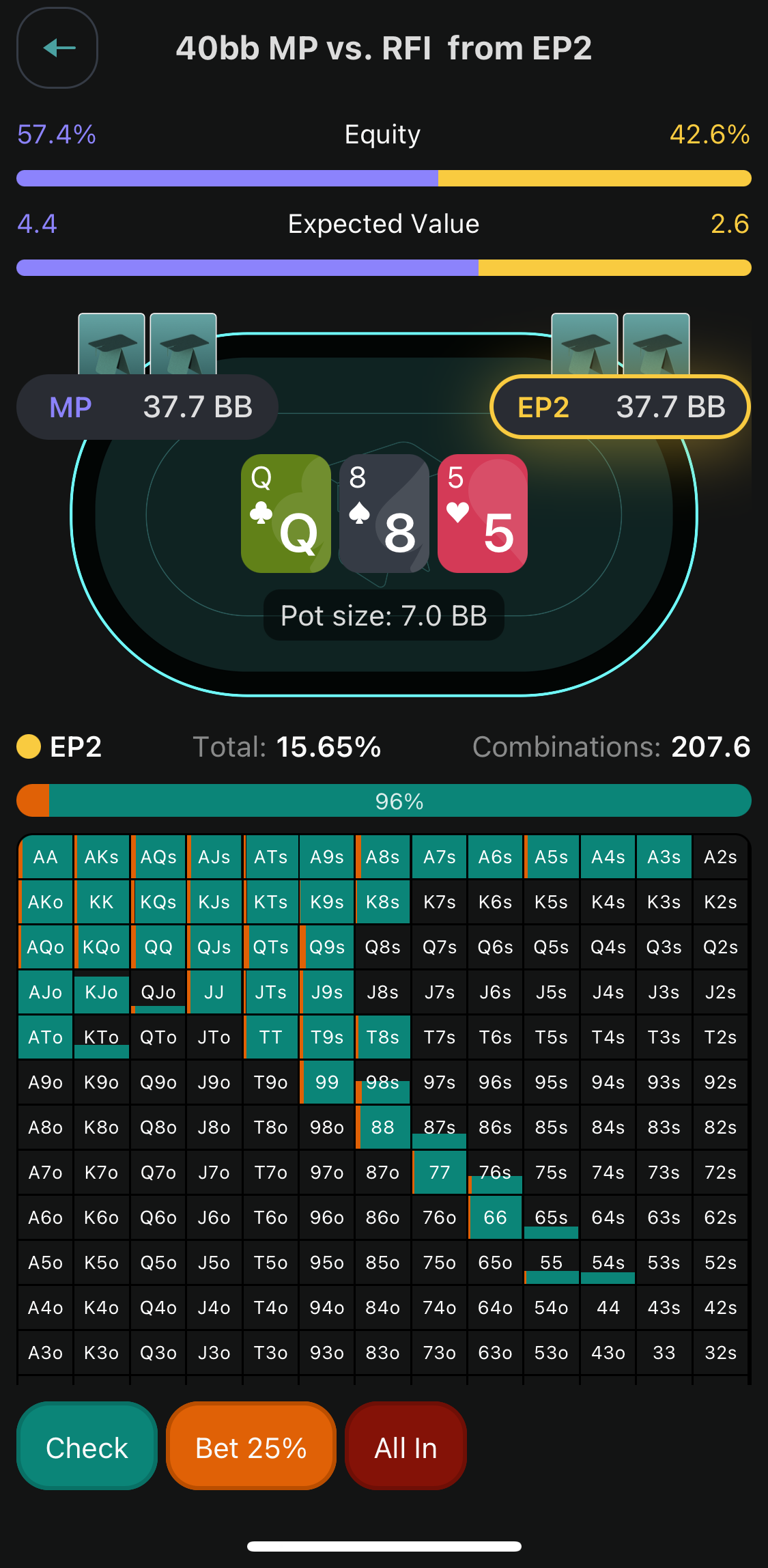768x1568 pixels.
Task: Select the 88 hand cell
Action: pyautogui.click(x=383, y=1128)
